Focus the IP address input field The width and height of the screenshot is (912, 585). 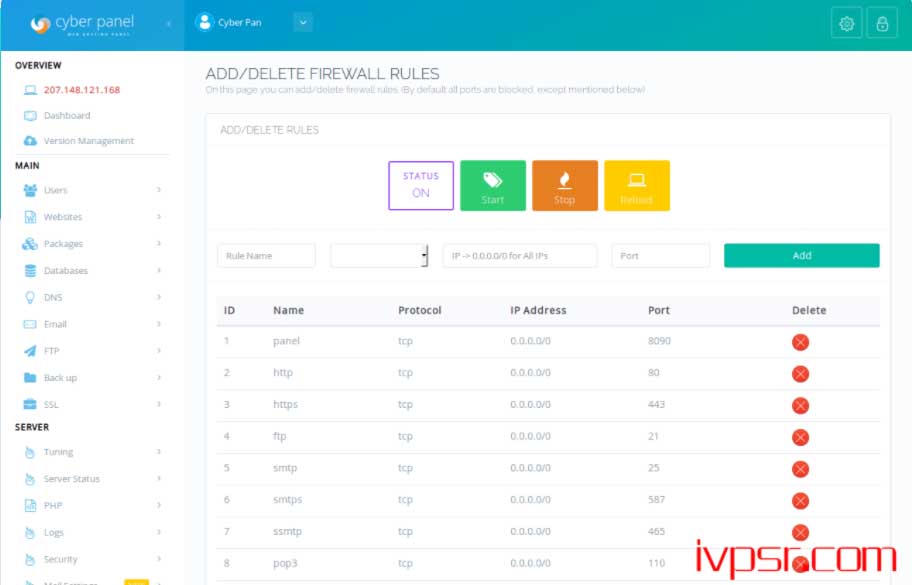click(x=520, y=256)
